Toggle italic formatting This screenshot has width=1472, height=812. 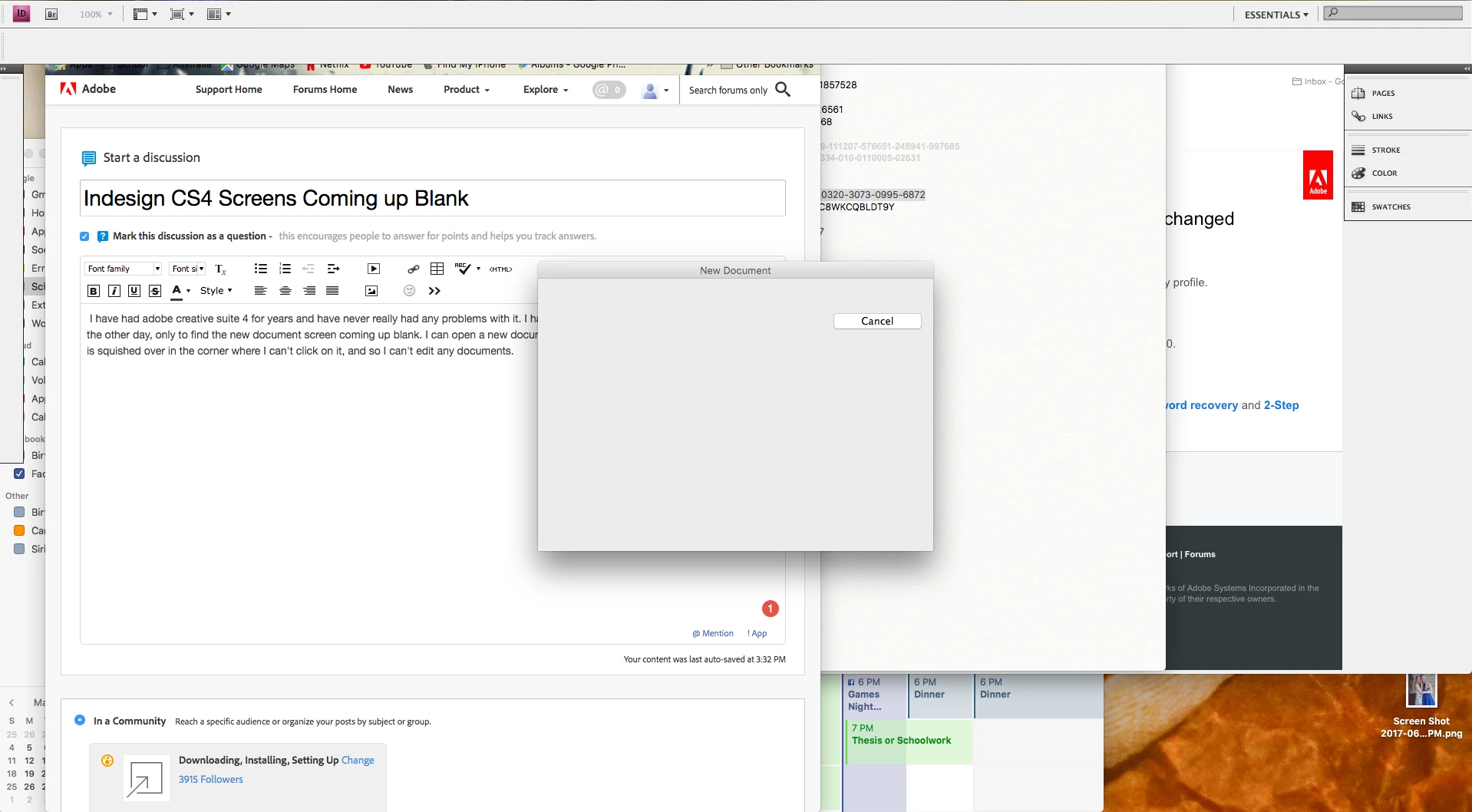114,291
